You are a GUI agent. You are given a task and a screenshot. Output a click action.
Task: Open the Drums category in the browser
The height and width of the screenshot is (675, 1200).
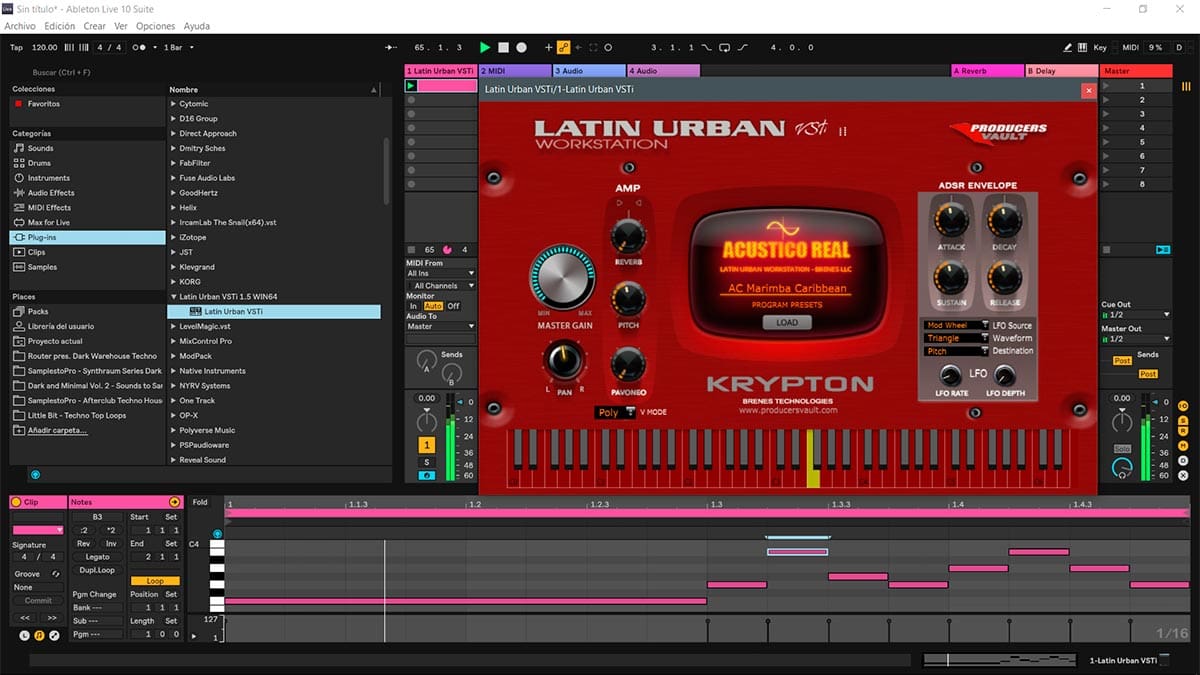[x=39, y=163]
